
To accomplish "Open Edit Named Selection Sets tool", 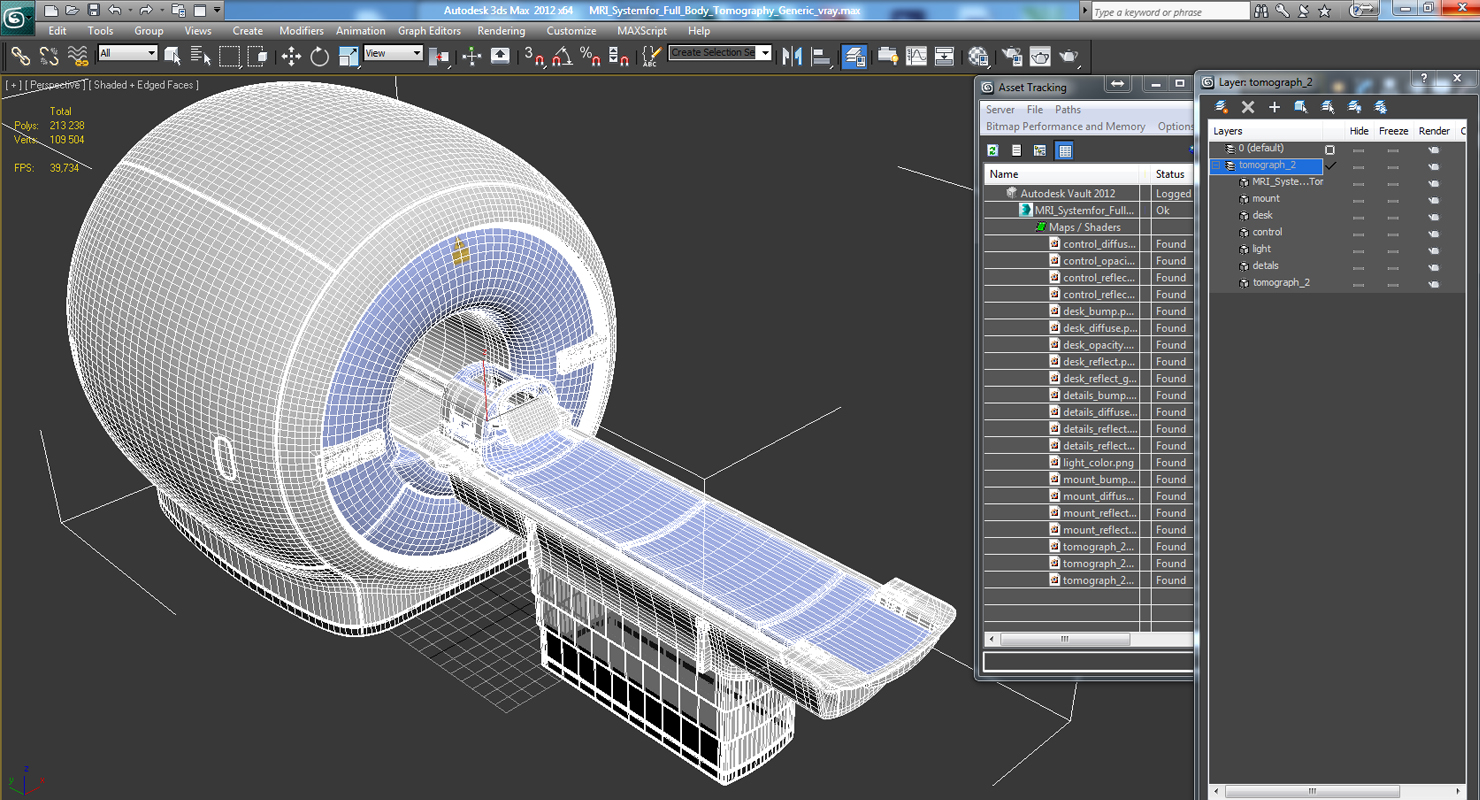I will [651, 56].
